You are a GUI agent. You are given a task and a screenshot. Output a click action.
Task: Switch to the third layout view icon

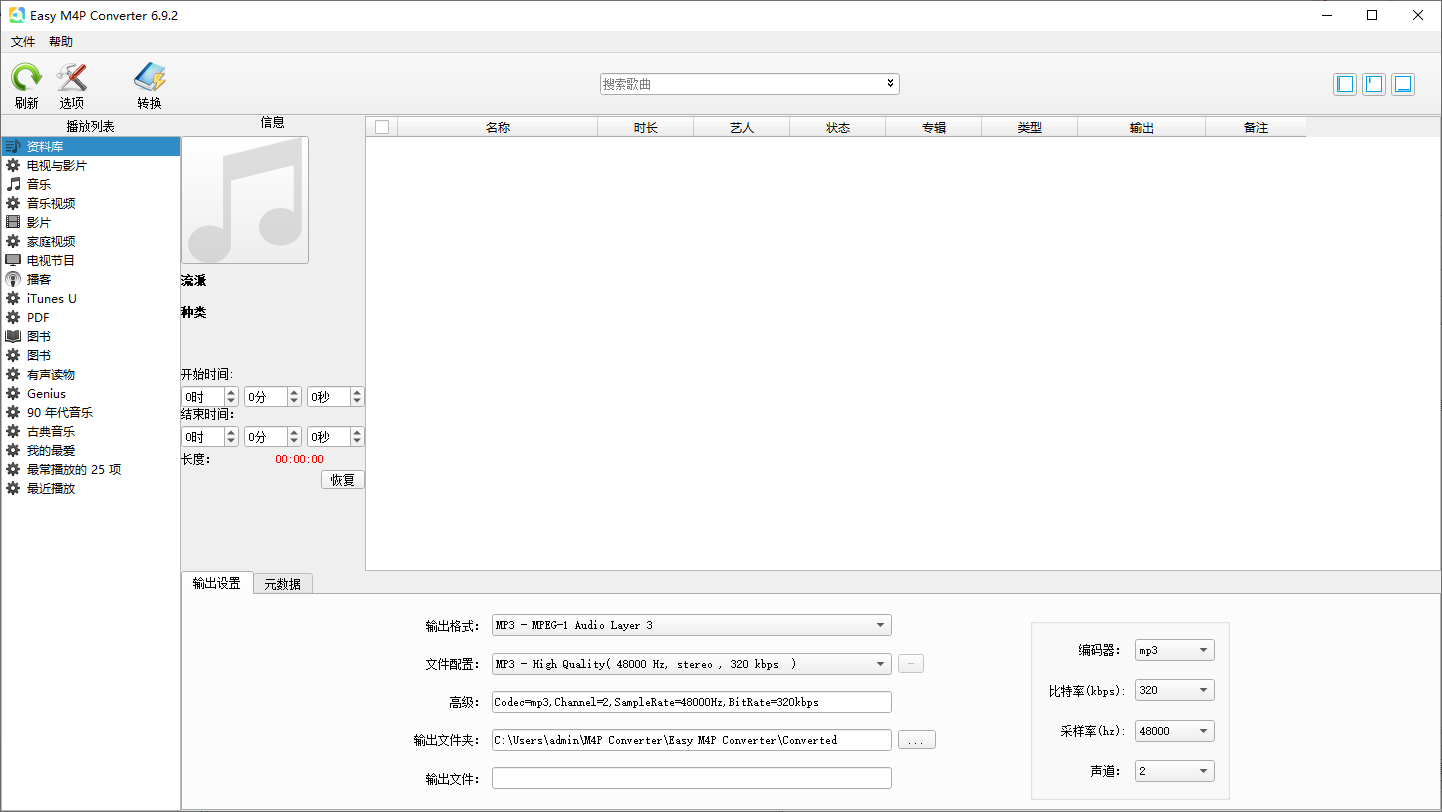(1403, 84)
